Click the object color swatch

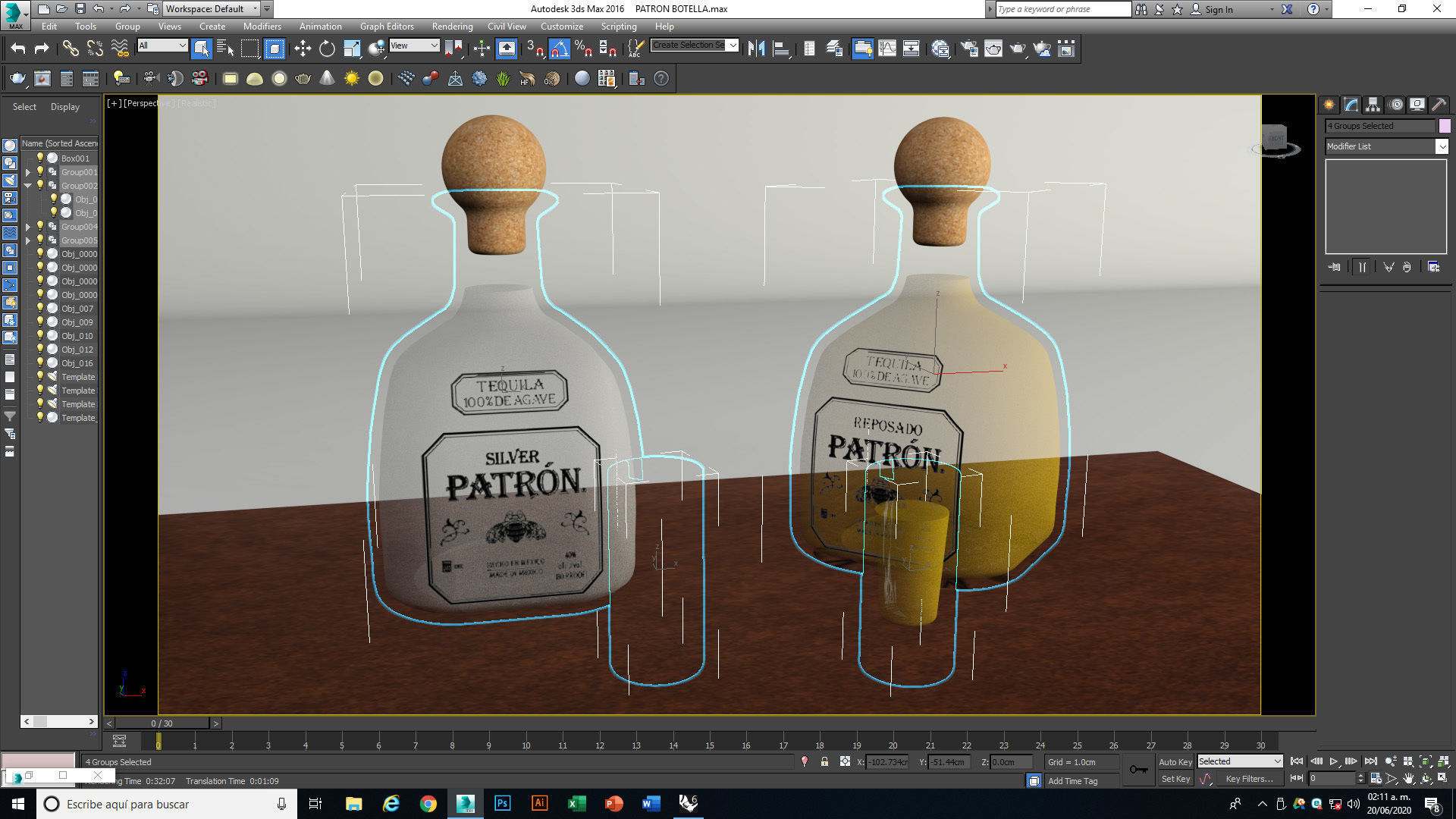[1445, 126]
